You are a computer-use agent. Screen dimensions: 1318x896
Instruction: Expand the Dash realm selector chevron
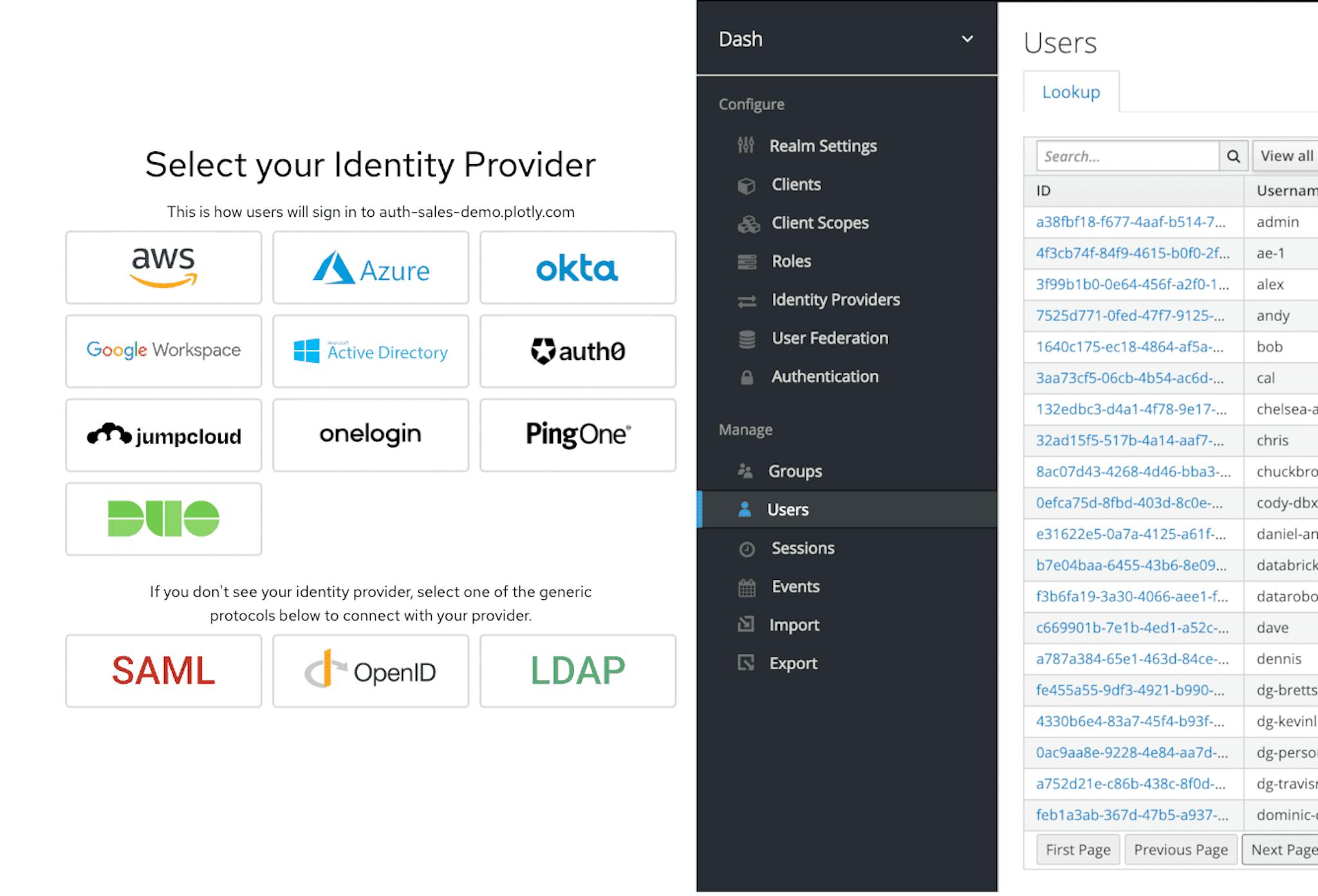coord(967,39)
